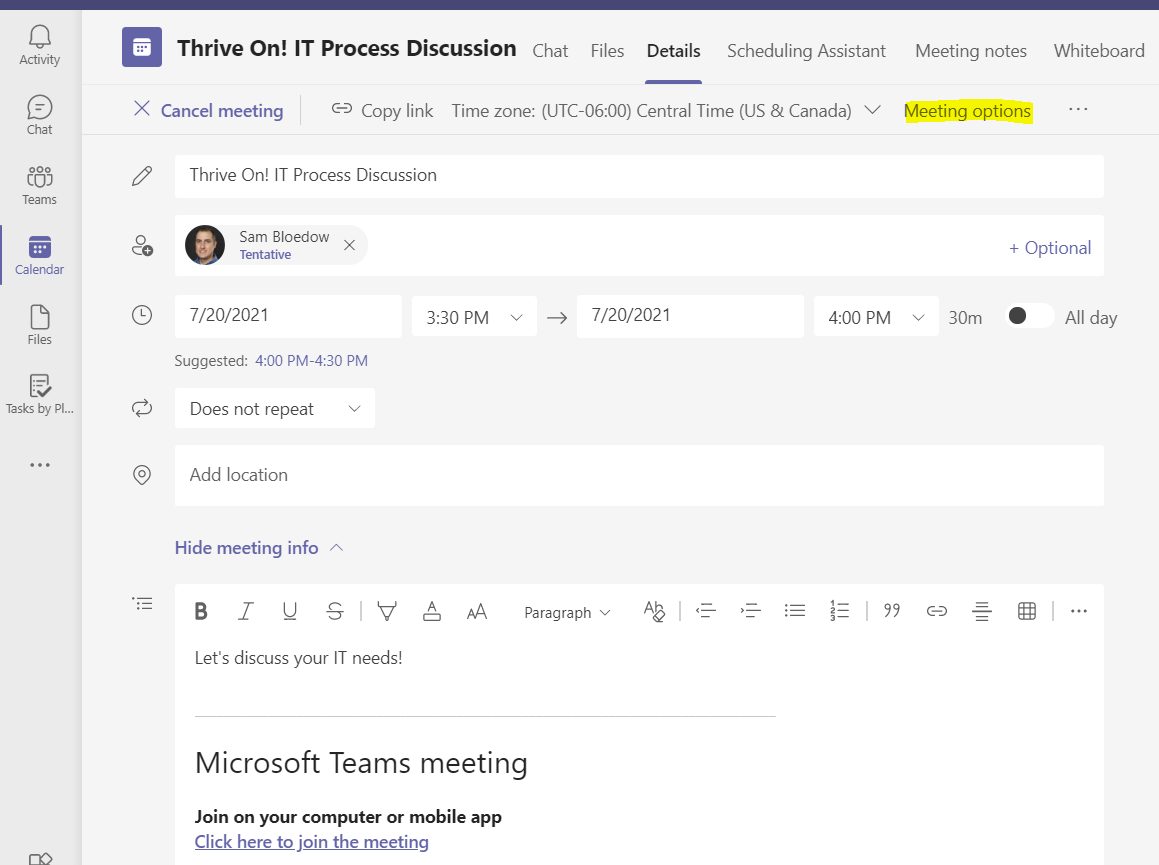Go to Teams in the sidebar
1159x865 pixels.
point(39,186)
